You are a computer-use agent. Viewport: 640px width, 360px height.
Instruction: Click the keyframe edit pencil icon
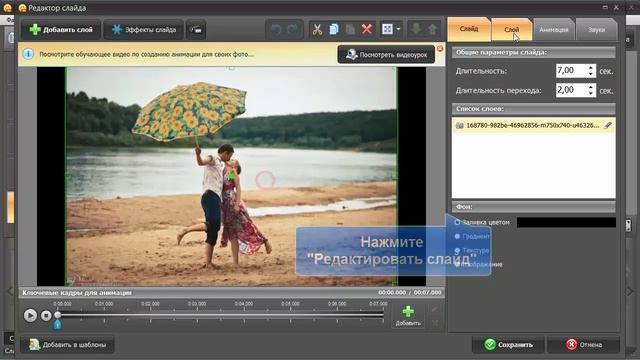click(x=435, y=310)
